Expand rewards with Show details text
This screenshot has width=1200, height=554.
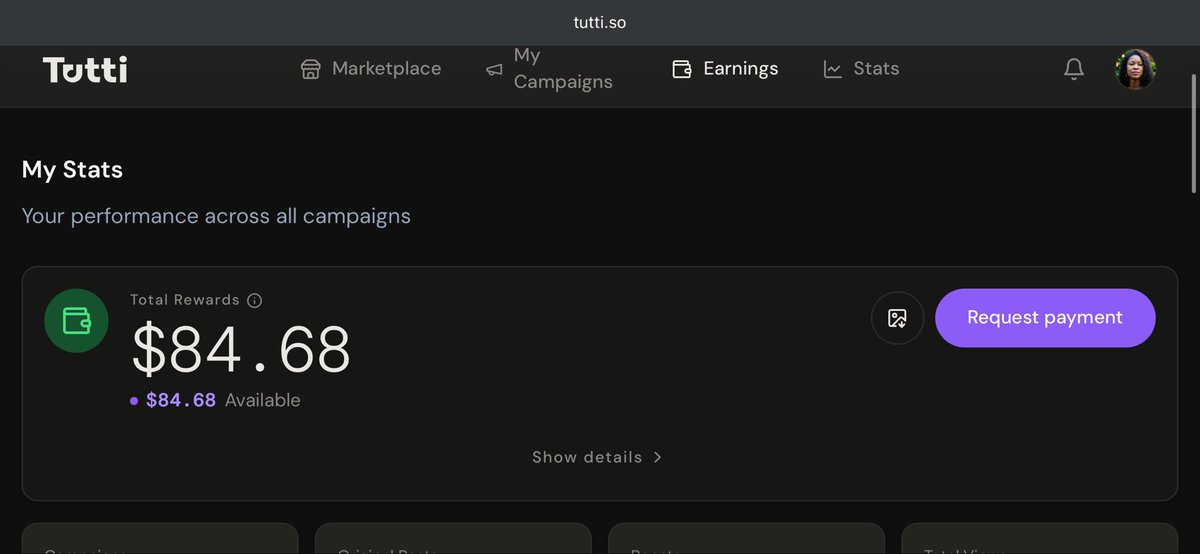tap(587, 457)
